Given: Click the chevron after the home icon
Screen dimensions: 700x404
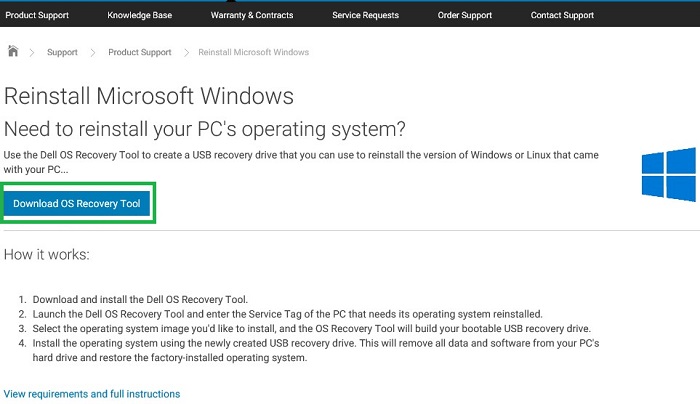Looking at the screenshot, I should [32, 53].
